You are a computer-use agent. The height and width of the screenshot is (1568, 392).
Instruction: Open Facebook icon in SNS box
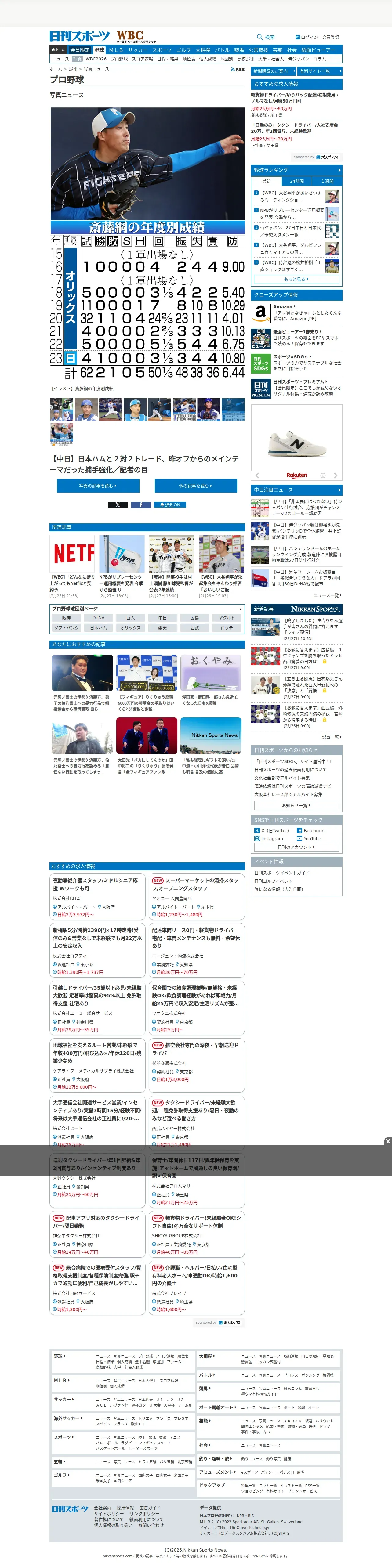[x=299, y=830]
